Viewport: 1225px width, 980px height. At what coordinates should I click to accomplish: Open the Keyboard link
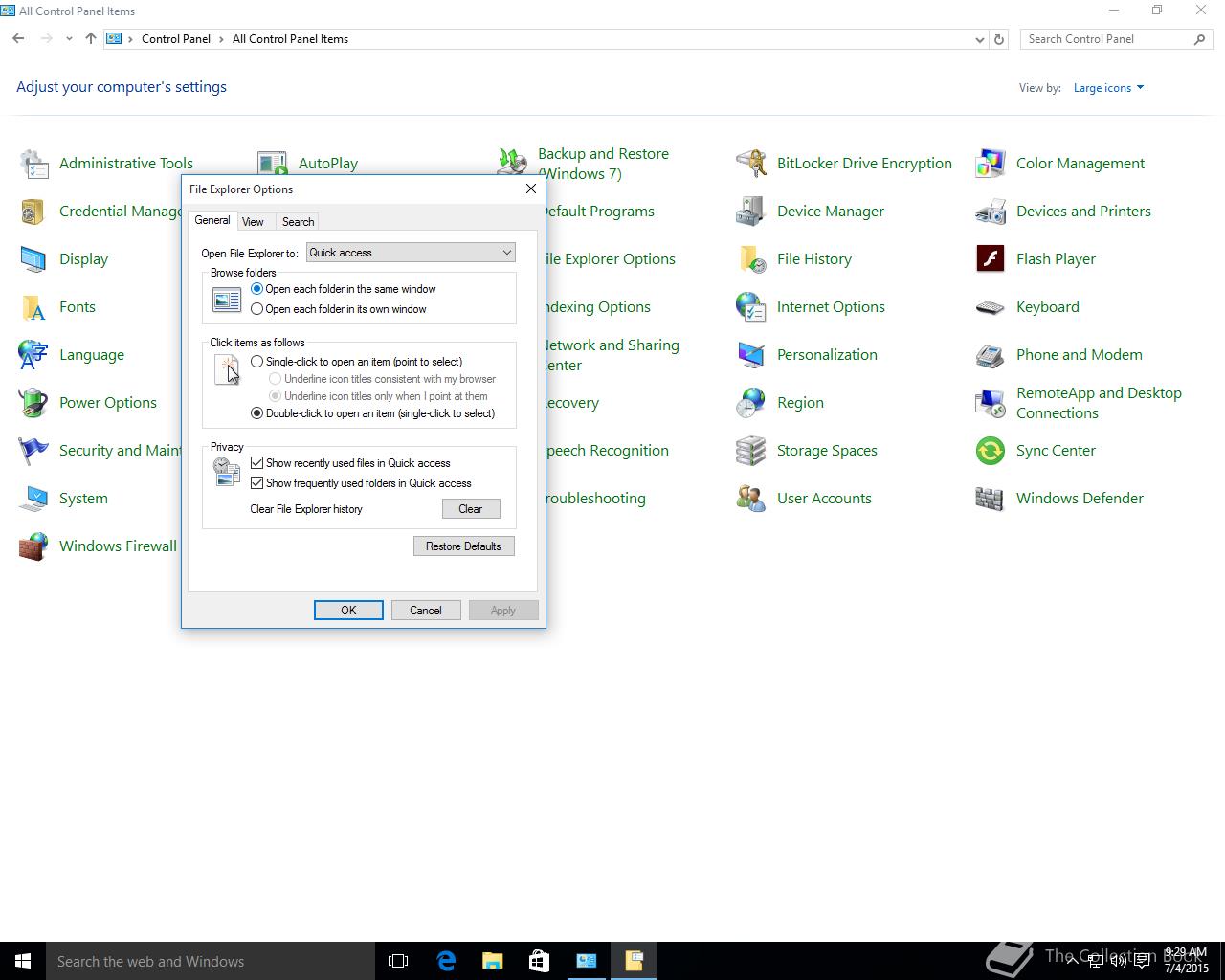coord(1048,307)
